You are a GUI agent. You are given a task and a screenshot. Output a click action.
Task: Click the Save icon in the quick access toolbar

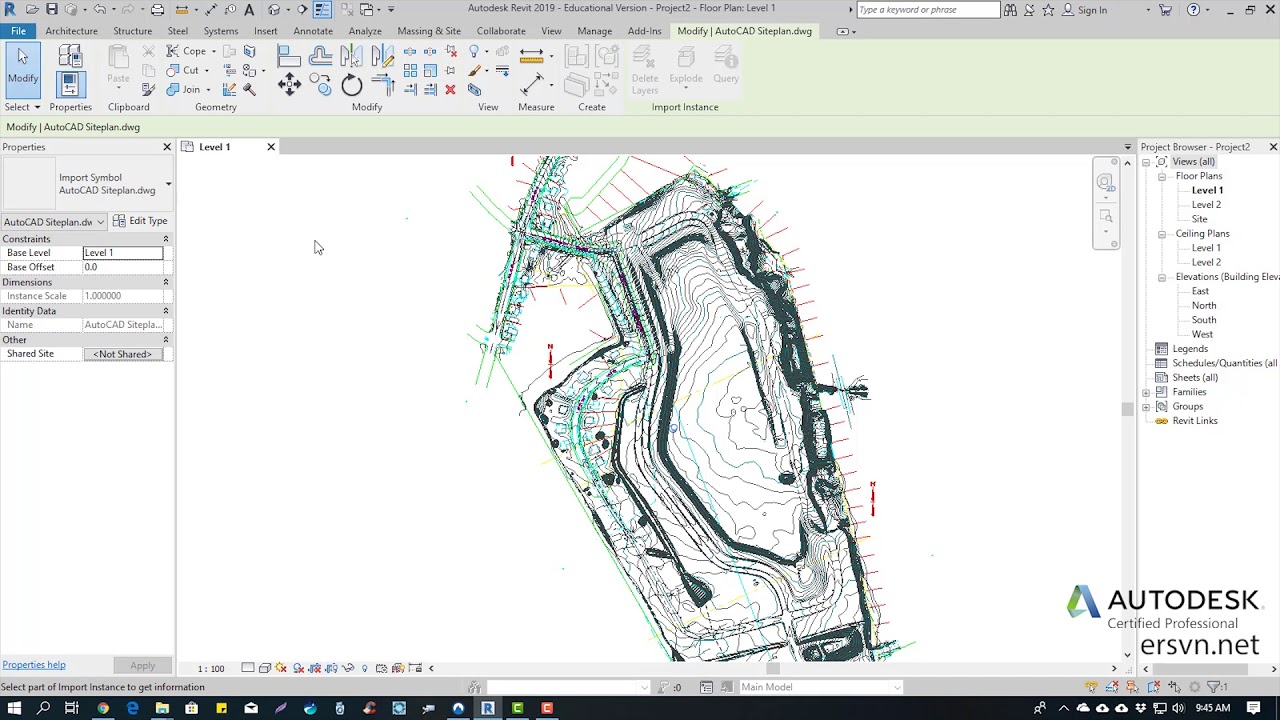52,10
